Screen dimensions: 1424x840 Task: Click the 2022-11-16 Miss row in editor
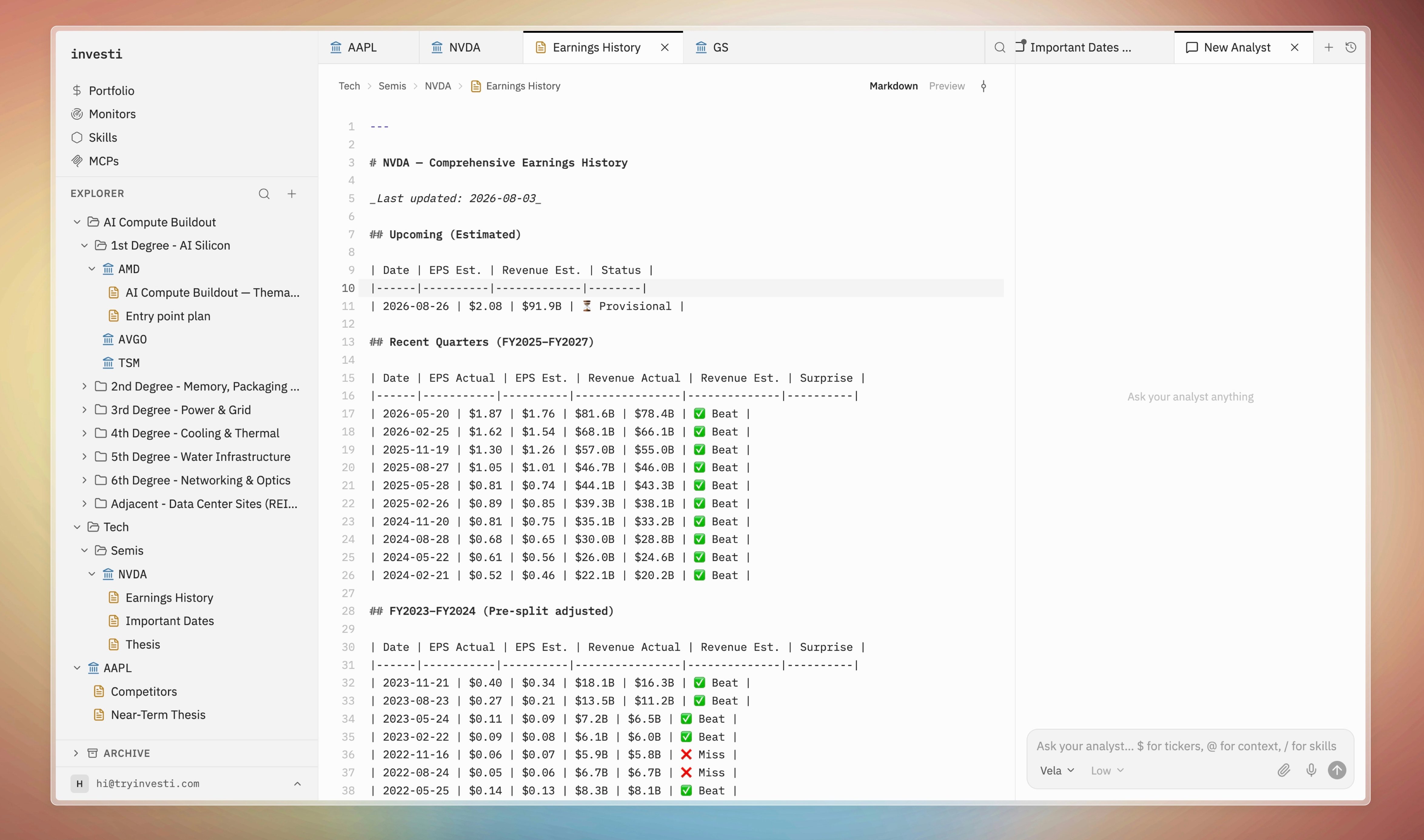(x=554, y=755)
